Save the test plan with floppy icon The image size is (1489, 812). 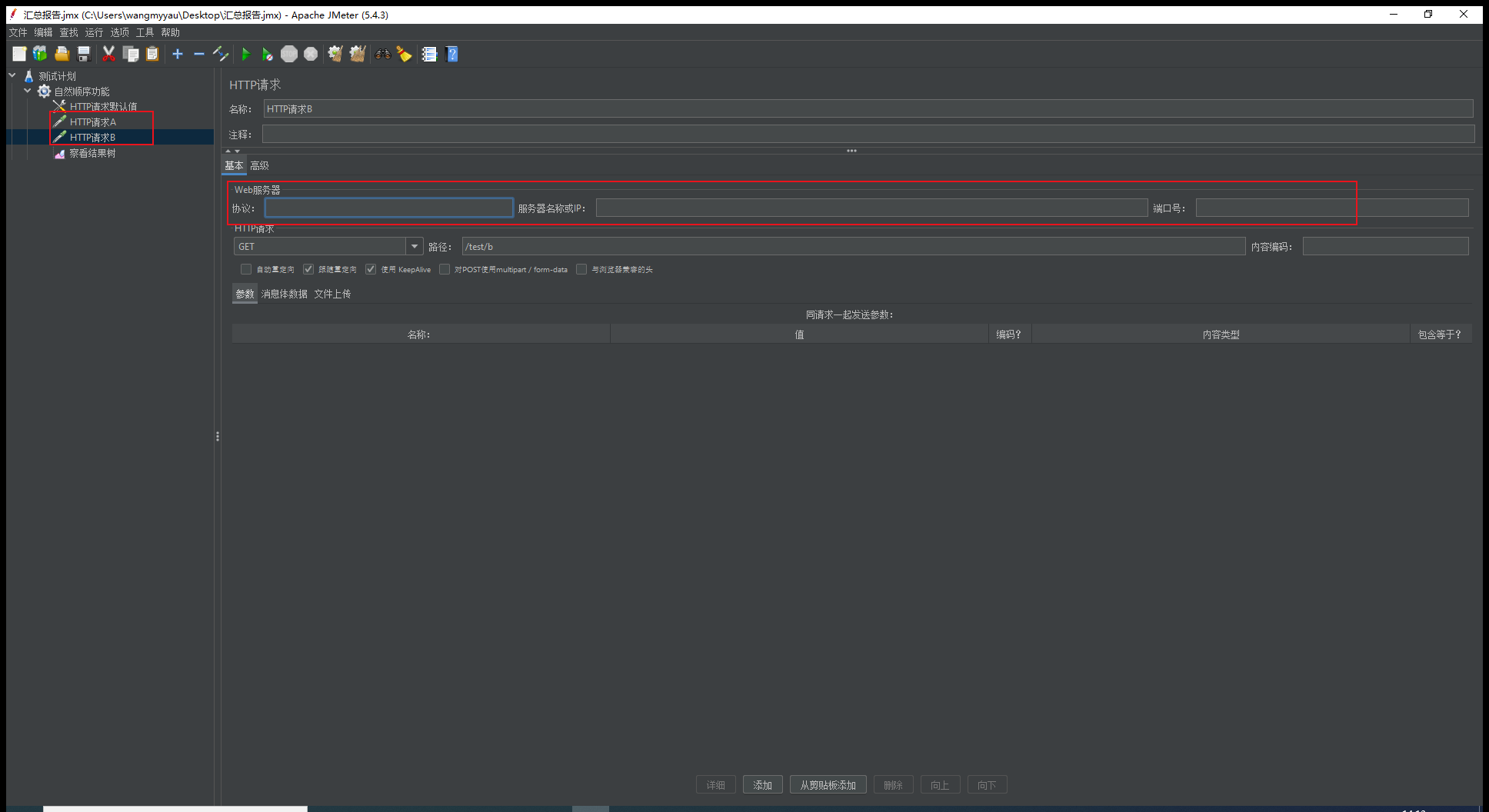84,54
